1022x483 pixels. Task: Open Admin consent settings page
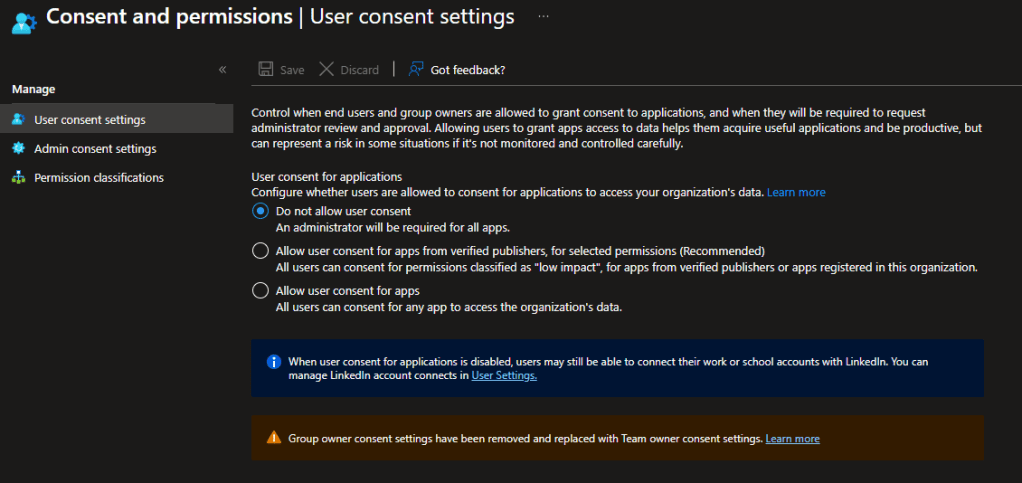(x=95, y=149)
